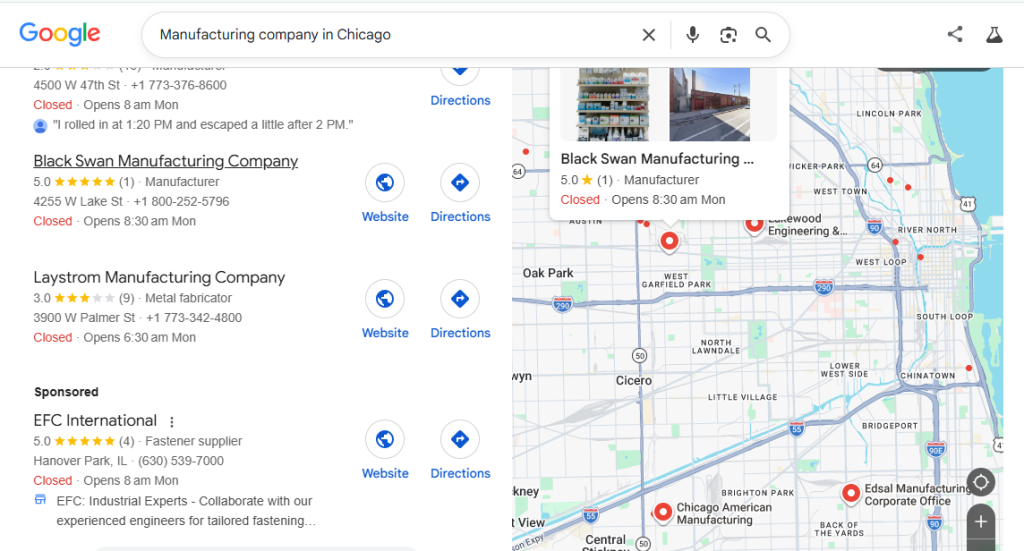The image size is (1024, 551).
Task: Click Directions text under Laystrom listing
Action: 460,333
